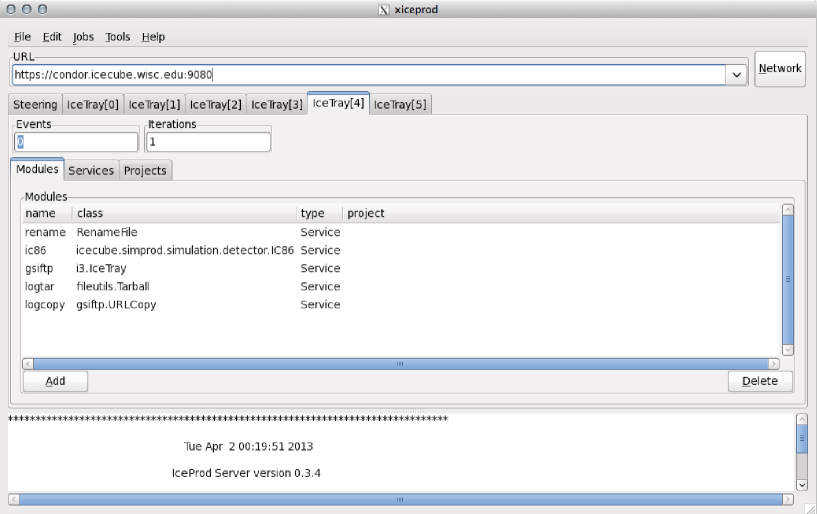
Task: Switch to the Steering tab
Action: click(x=35, y=104)
